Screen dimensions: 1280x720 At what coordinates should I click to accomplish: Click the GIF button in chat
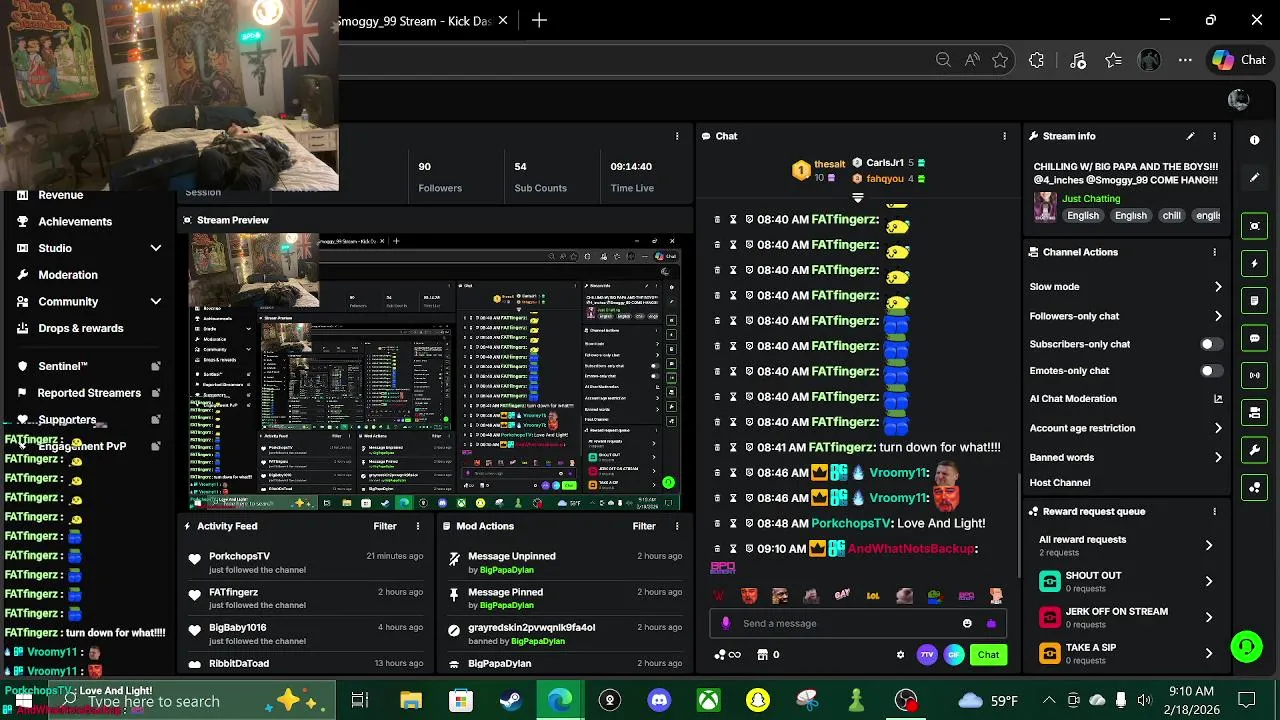pos(953,655)
